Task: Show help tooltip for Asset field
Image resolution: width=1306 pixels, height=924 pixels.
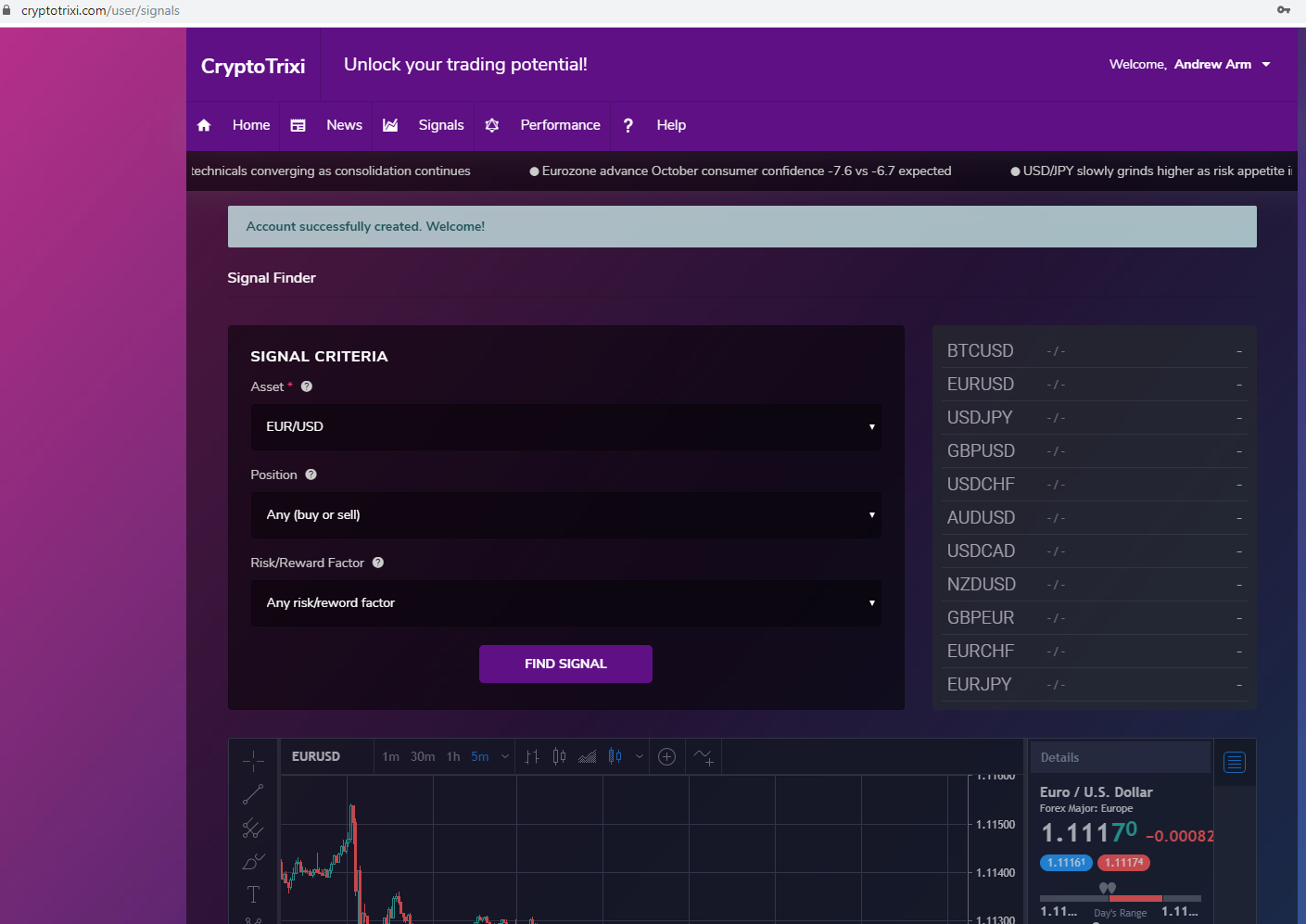Action: (x=307, y=386)
